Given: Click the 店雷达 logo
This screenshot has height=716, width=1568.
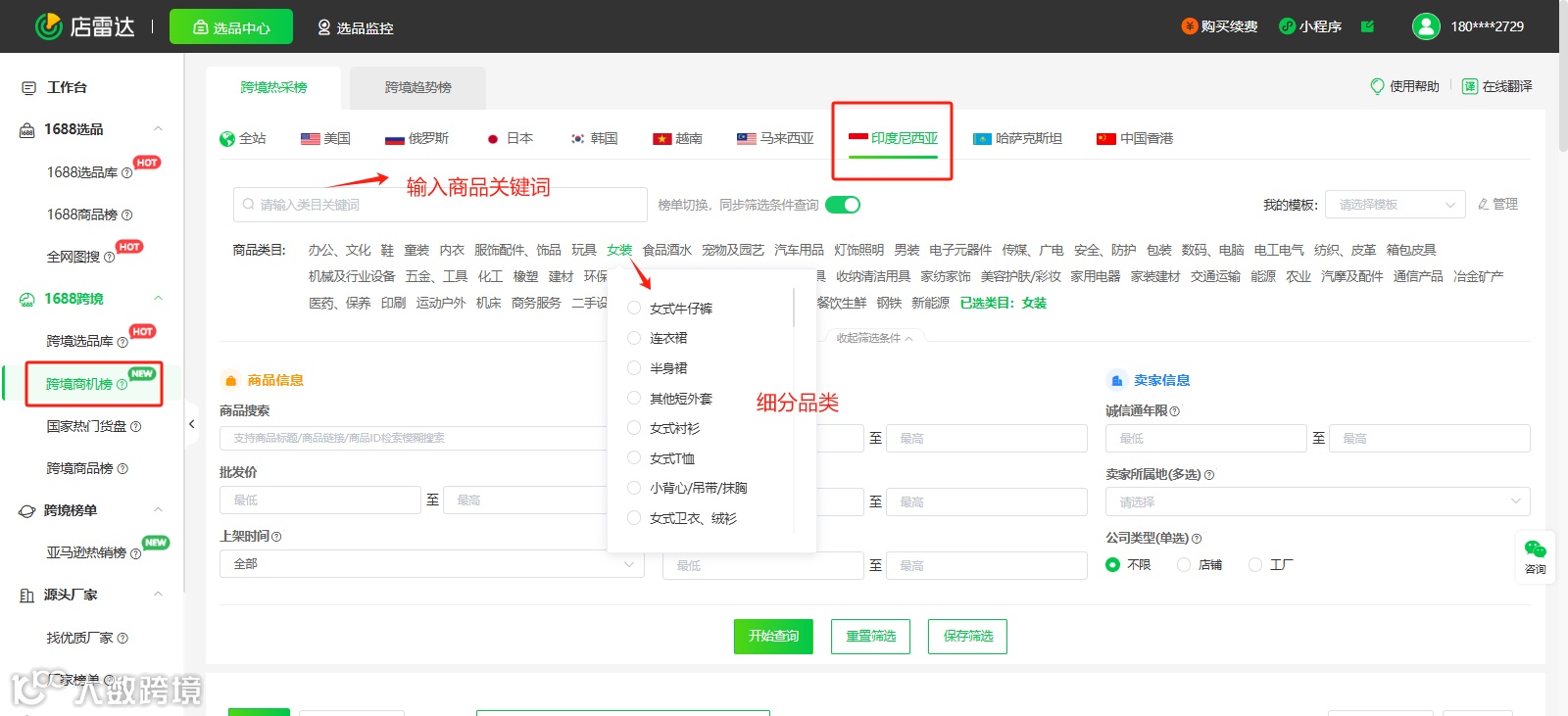Looking at the screenshot, I should click(84, 26).
